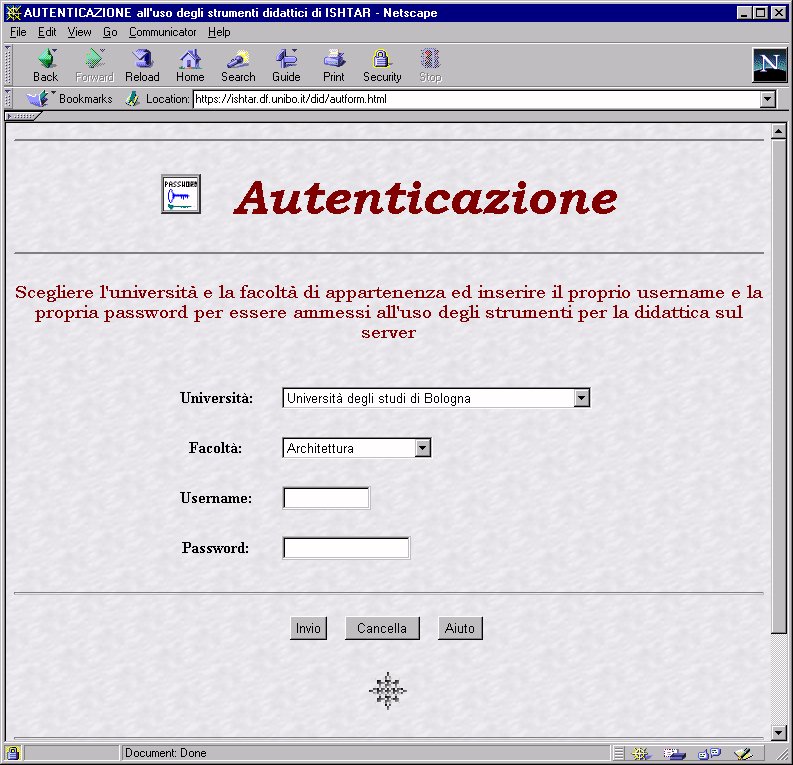Open Composer from component bar
This screenshot has height=765, width=793.
(x=743, y=753)
